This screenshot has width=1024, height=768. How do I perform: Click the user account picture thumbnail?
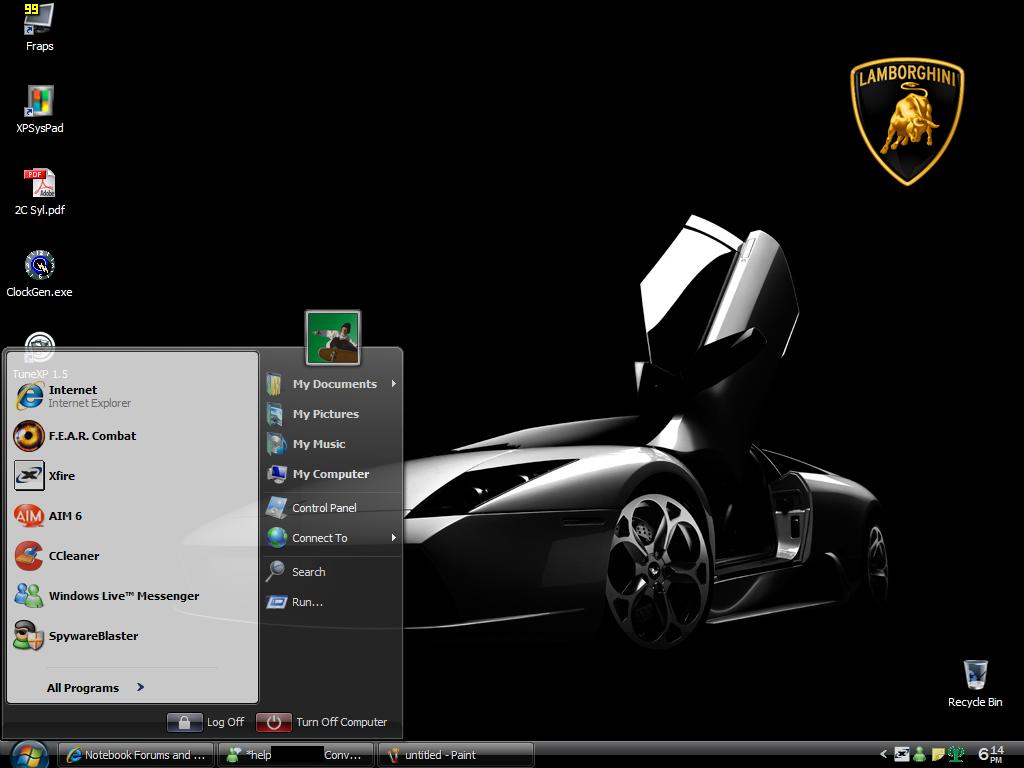[x=333, y=338]
